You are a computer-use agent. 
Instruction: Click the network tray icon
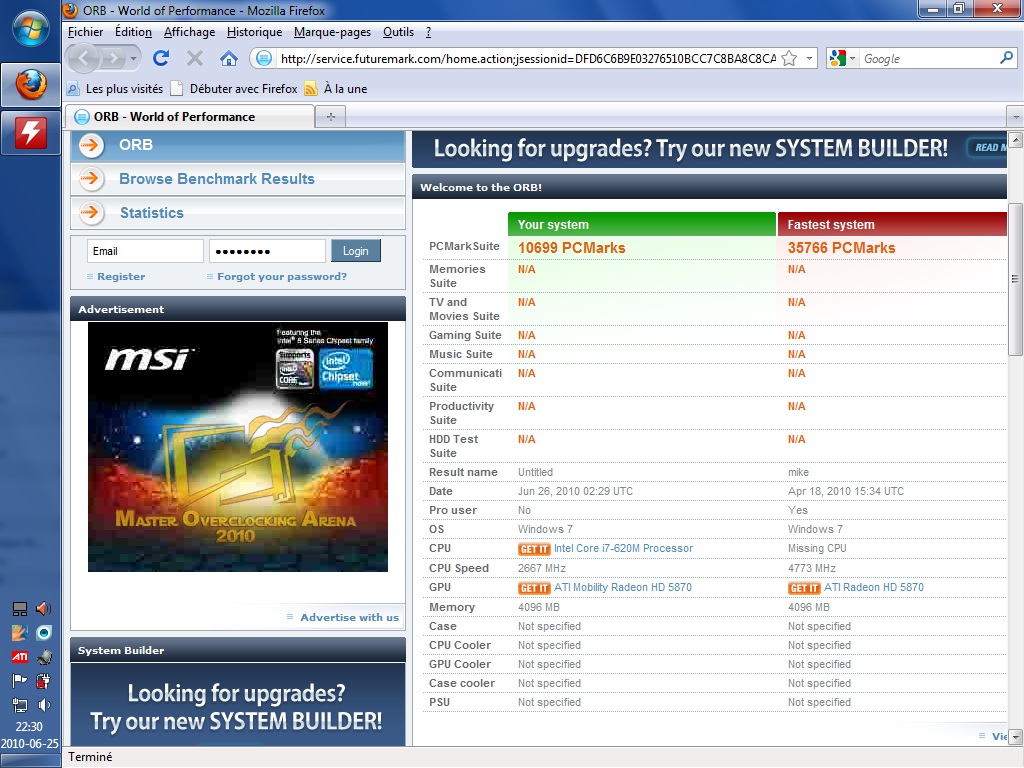(20, 705)
